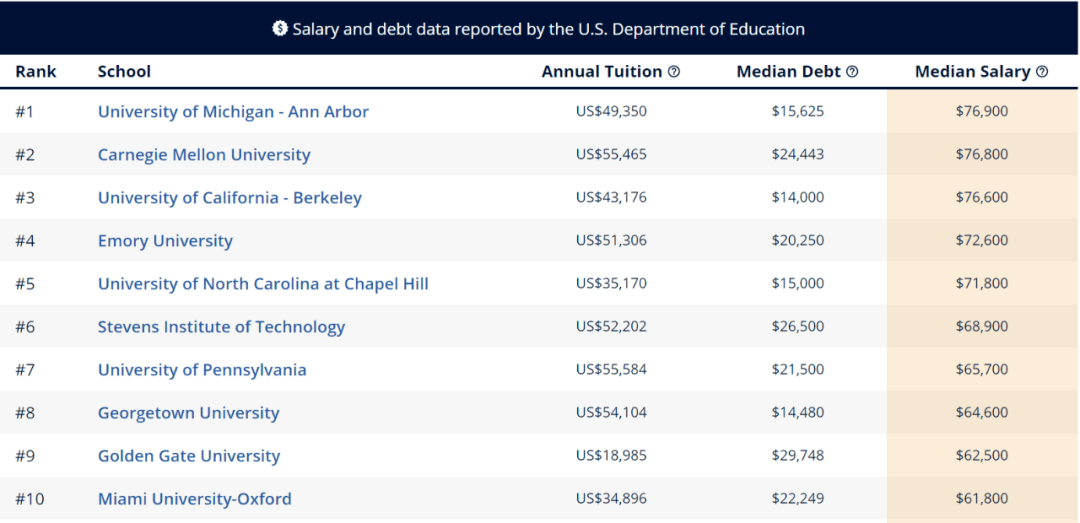Click the Rank column header
Screen dimensions: 1080x523
pyautogui.click(x=36, y=72)
